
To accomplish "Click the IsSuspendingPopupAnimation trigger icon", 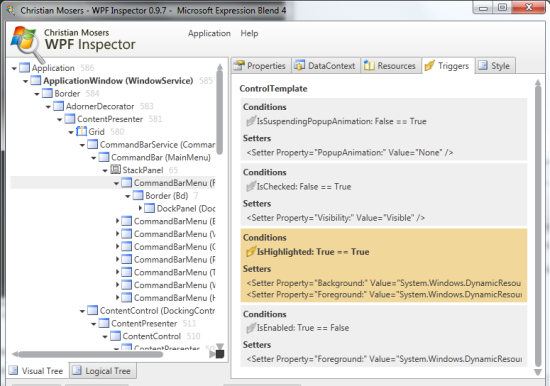I will (251, 121).
